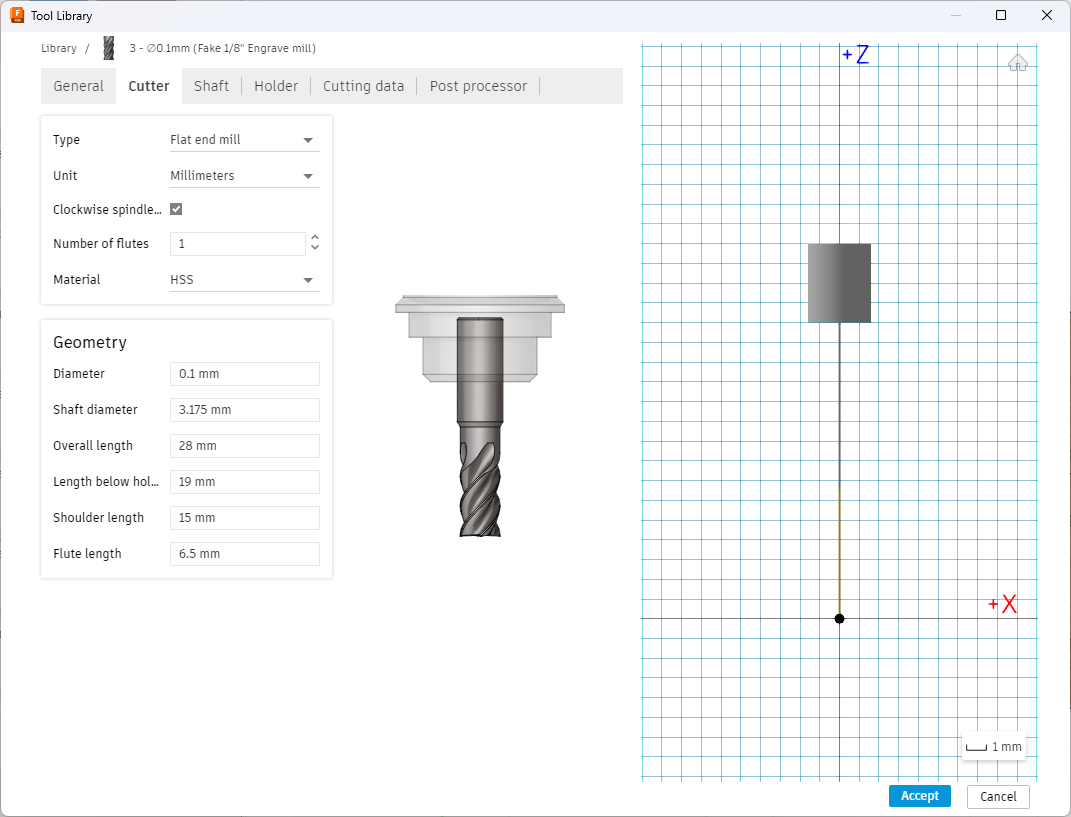The image size is (1071, 817).
Task: Toggle the Clockwise spindle rotation checkbox
Action: [176, 210]
